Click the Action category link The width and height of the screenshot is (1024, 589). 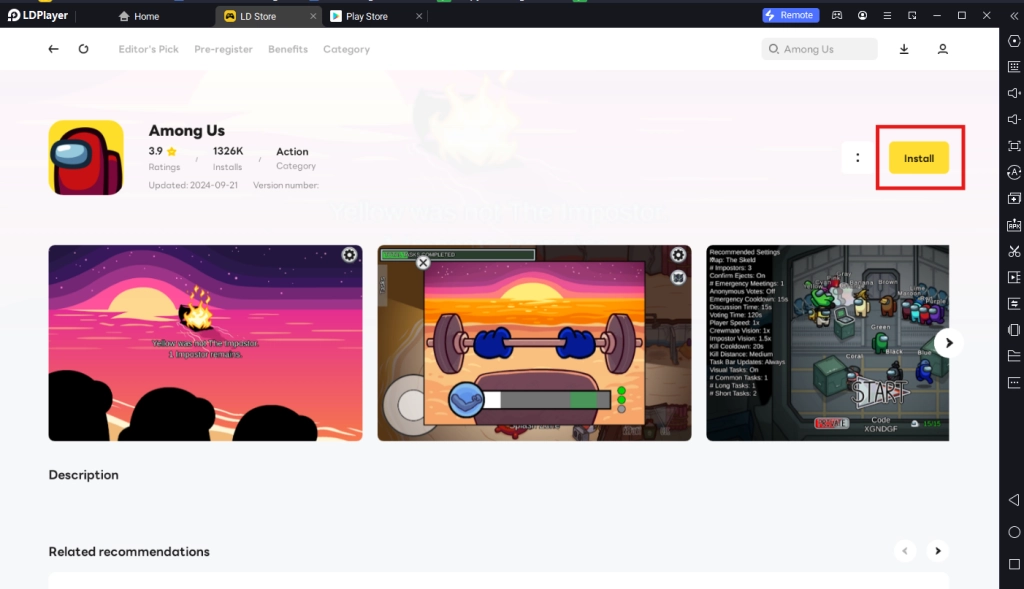292,151
